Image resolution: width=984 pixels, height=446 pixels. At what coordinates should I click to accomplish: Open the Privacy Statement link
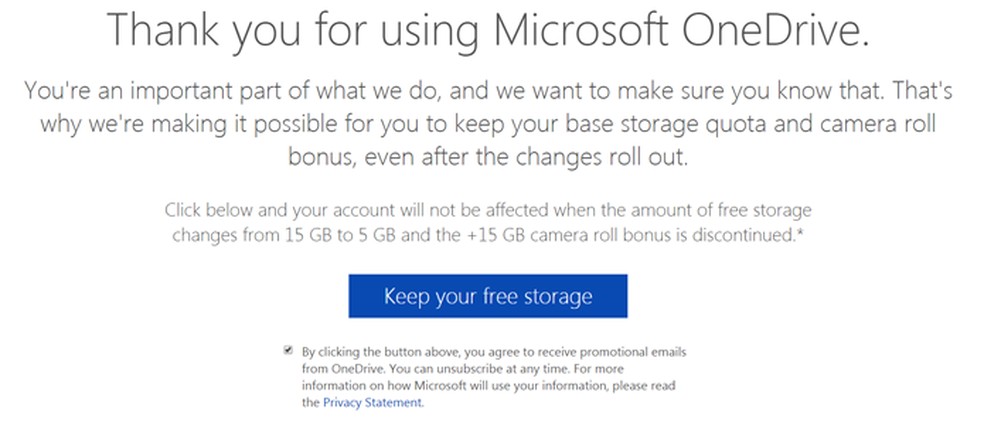[373, 403]
